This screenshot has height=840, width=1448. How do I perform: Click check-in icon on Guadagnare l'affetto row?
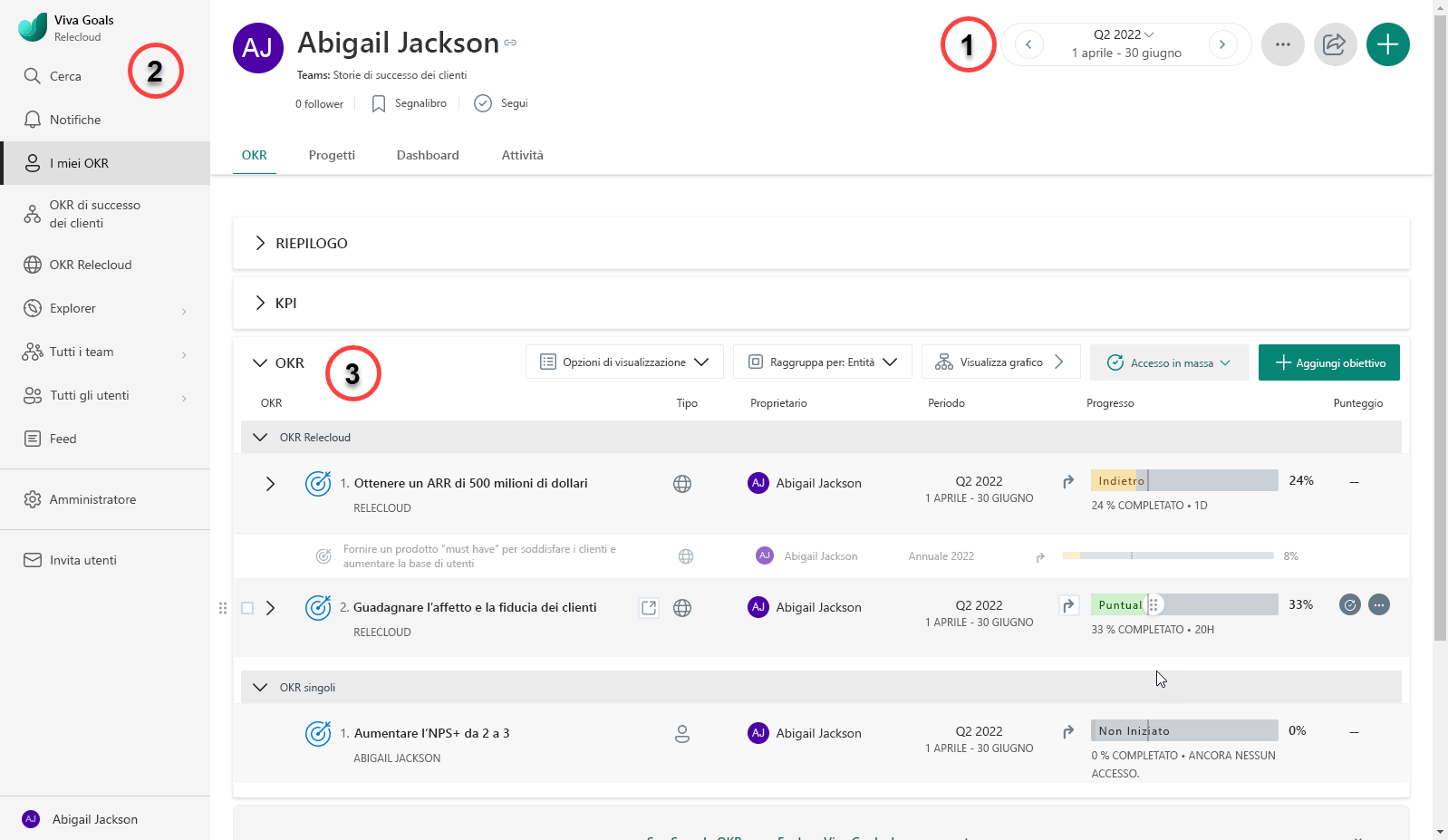click(1350, 604)
